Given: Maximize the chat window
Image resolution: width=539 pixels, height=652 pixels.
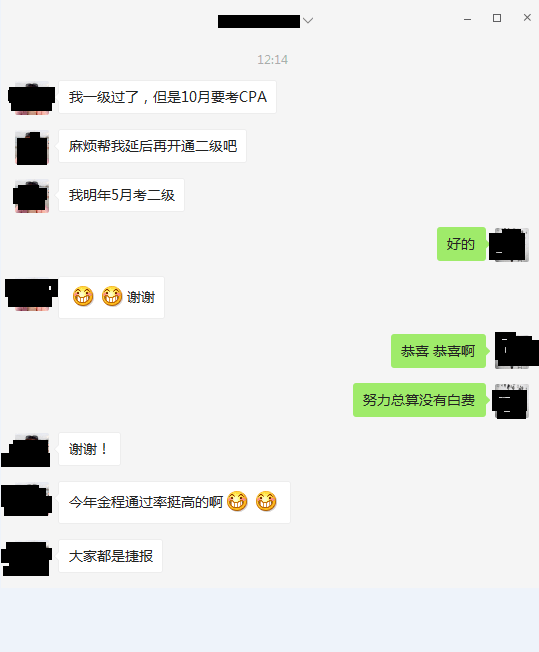Looking at the screenshot, I should pyautogui.click(x=497, y=18).
